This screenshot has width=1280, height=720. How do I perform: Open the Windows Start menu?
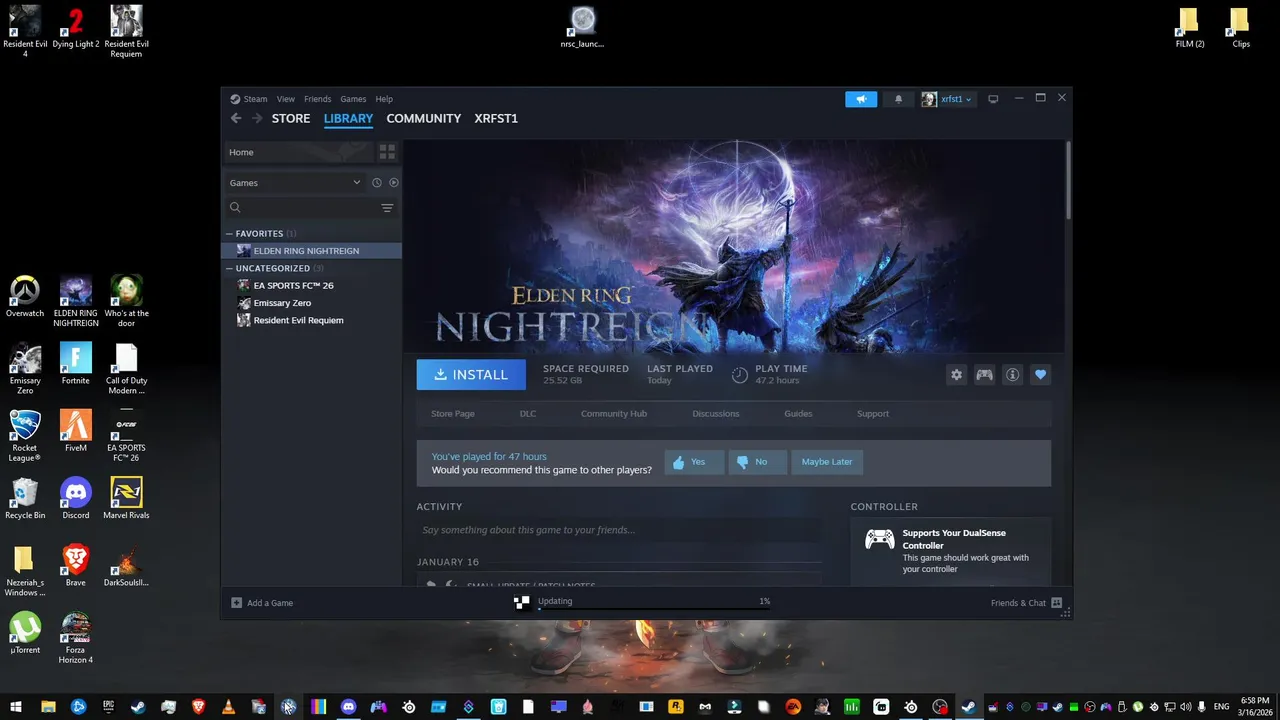[15, 708]
